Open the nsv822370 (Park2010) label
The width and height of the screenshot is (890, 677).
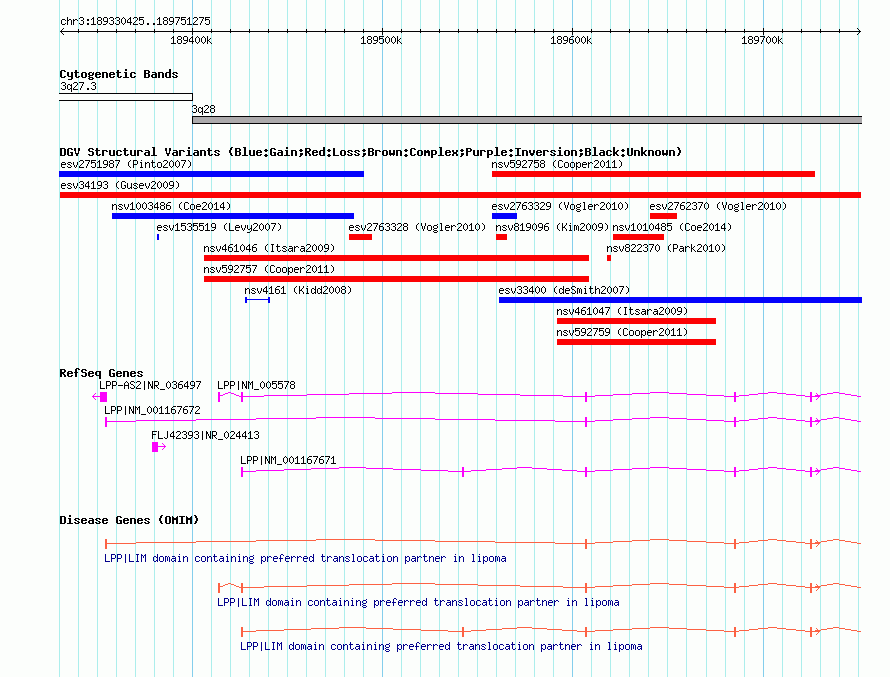(x=666, y=249)
